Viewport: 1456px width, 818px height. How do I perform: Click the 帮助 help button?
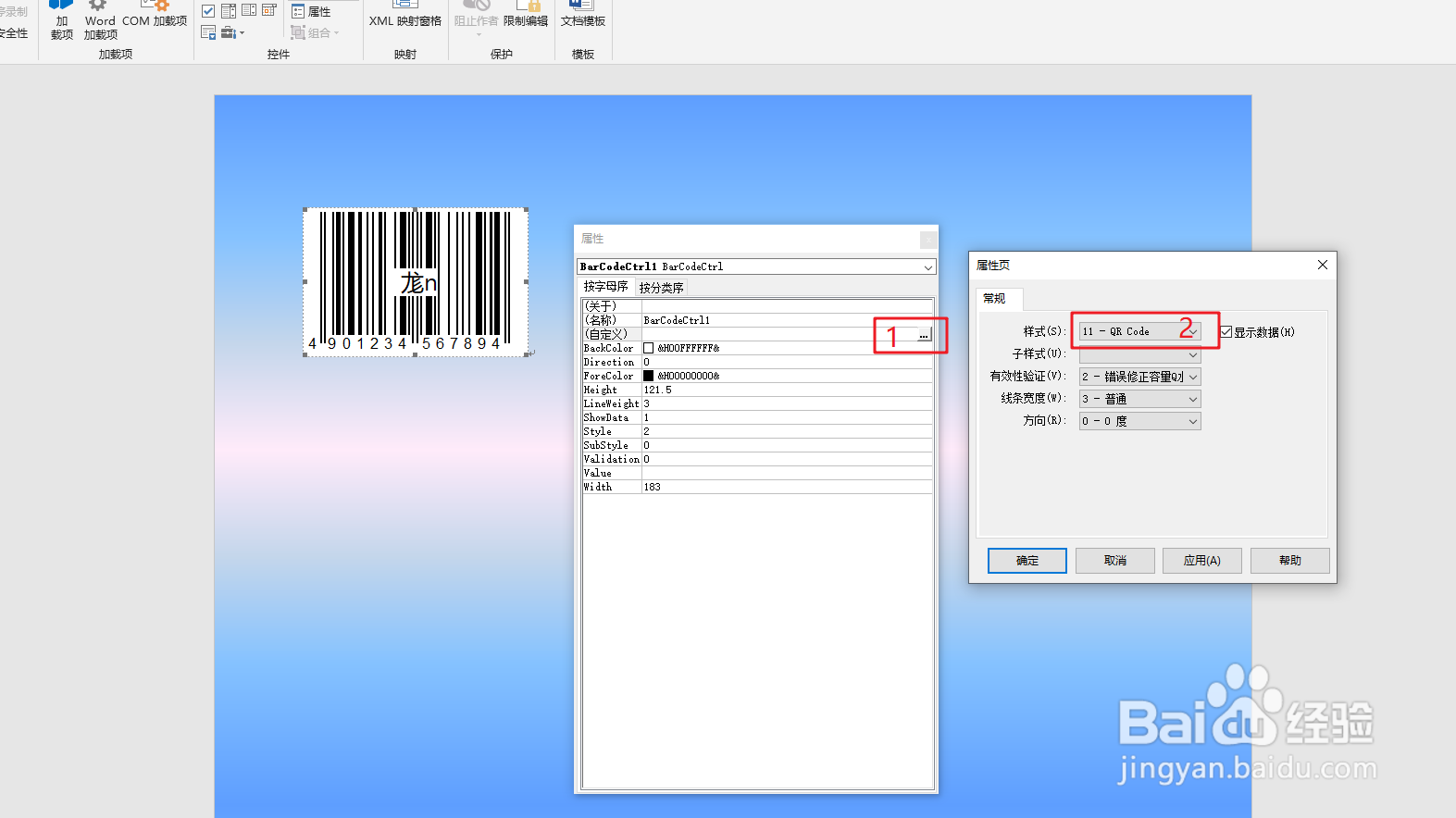pos(1290,561)
